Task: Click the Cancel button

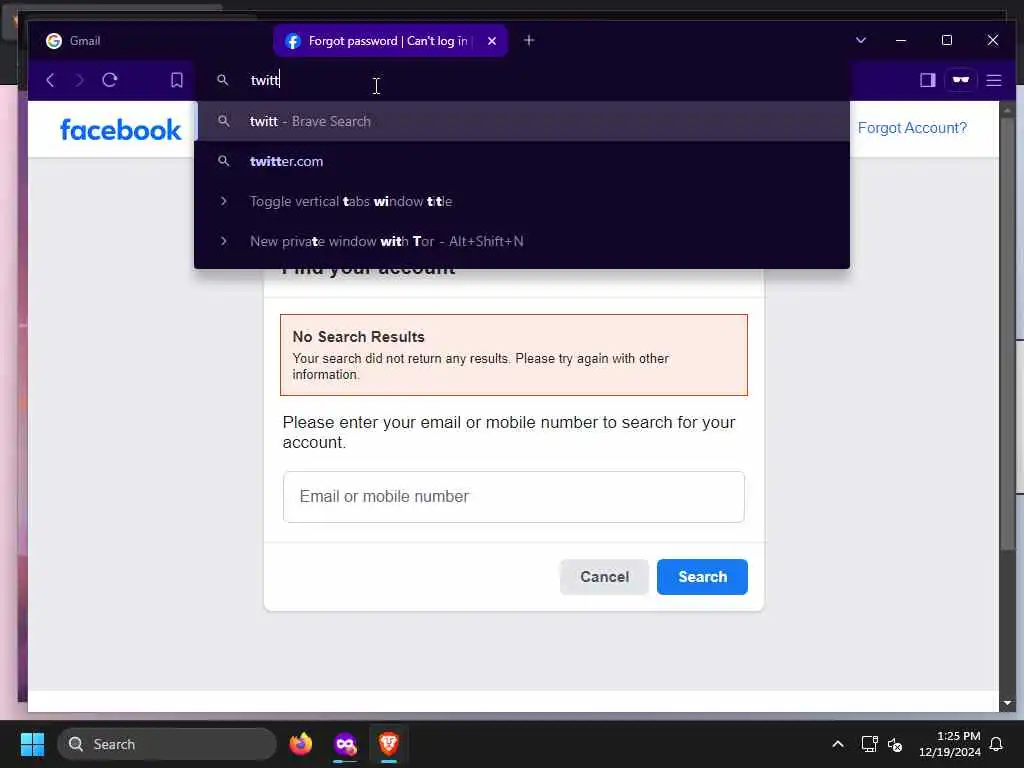Action: [604, 577]
